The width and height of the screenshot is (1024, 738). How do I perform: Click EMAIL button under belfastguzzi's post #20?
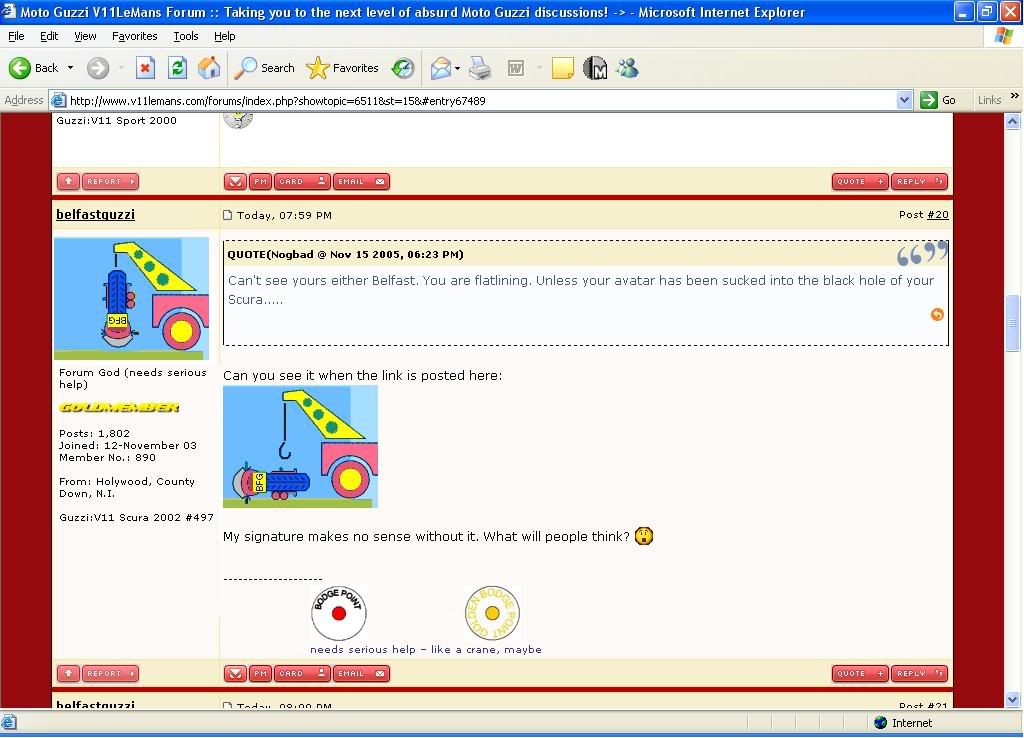coord(361,673)
